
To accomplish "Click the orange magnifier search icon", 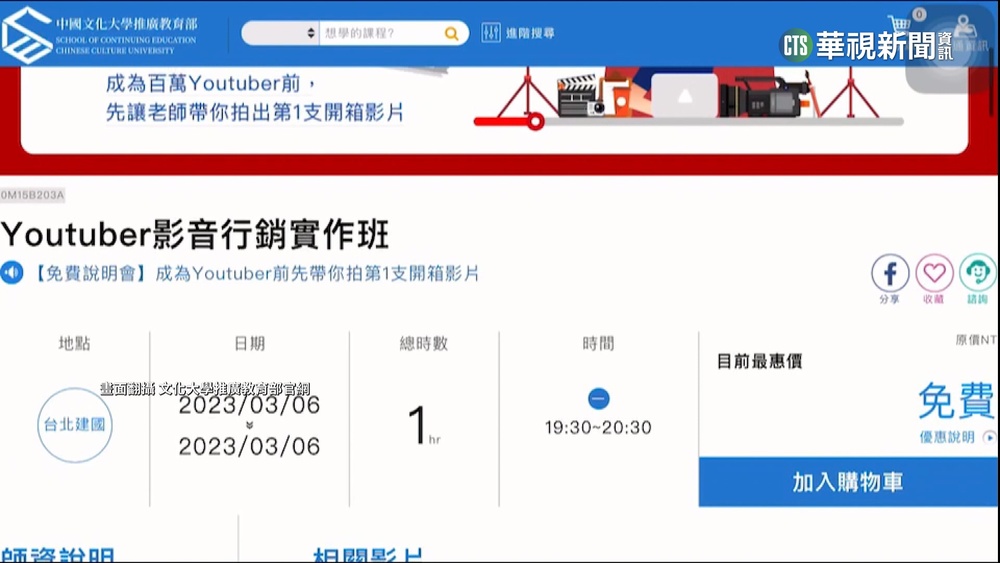I will 452,34.
